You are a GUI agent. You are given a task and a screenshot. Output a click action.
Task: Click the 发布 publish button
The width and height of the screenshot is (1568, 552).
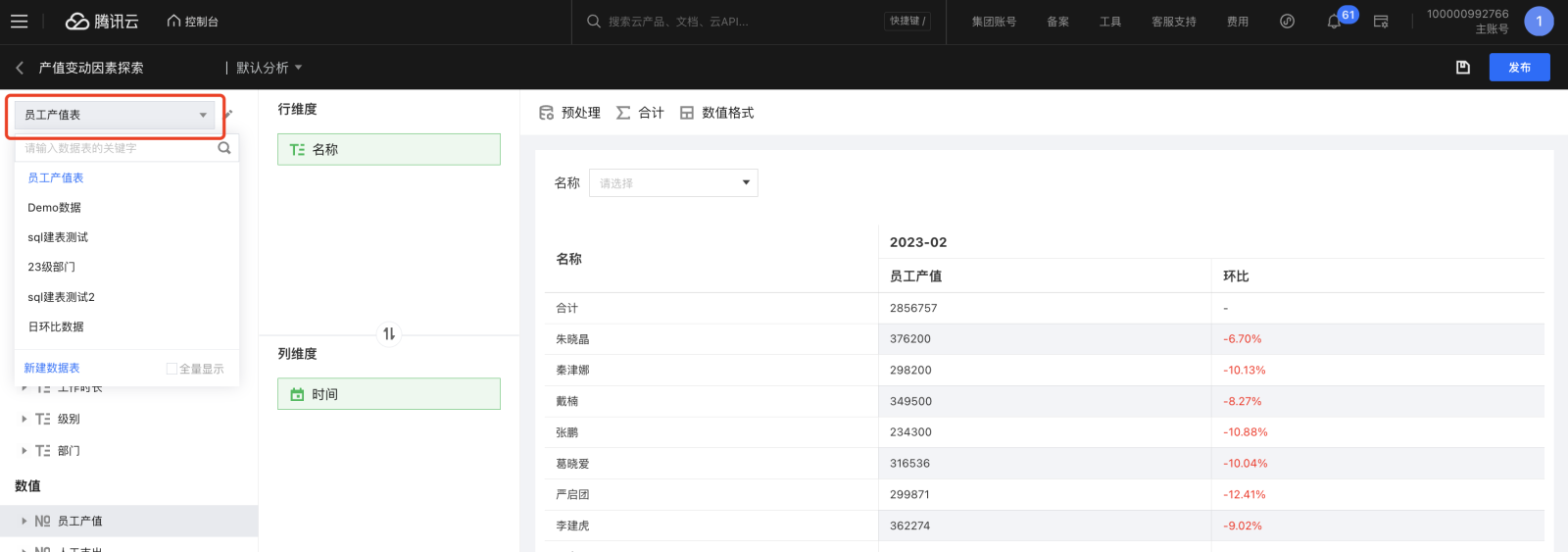pyautogui.click(x=1519, y=68)
